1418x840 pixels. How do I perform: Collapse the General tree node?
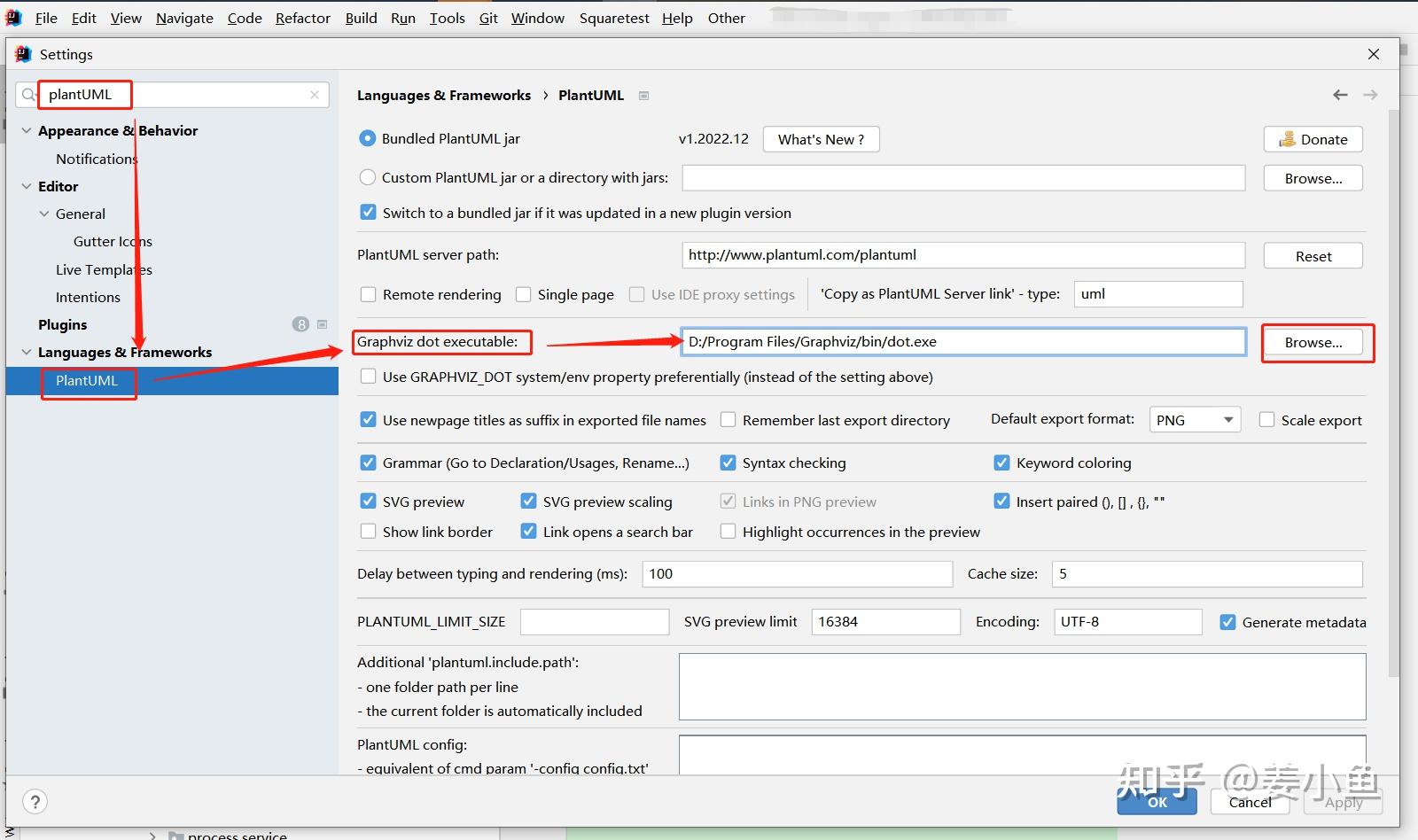tap(43, 214)
